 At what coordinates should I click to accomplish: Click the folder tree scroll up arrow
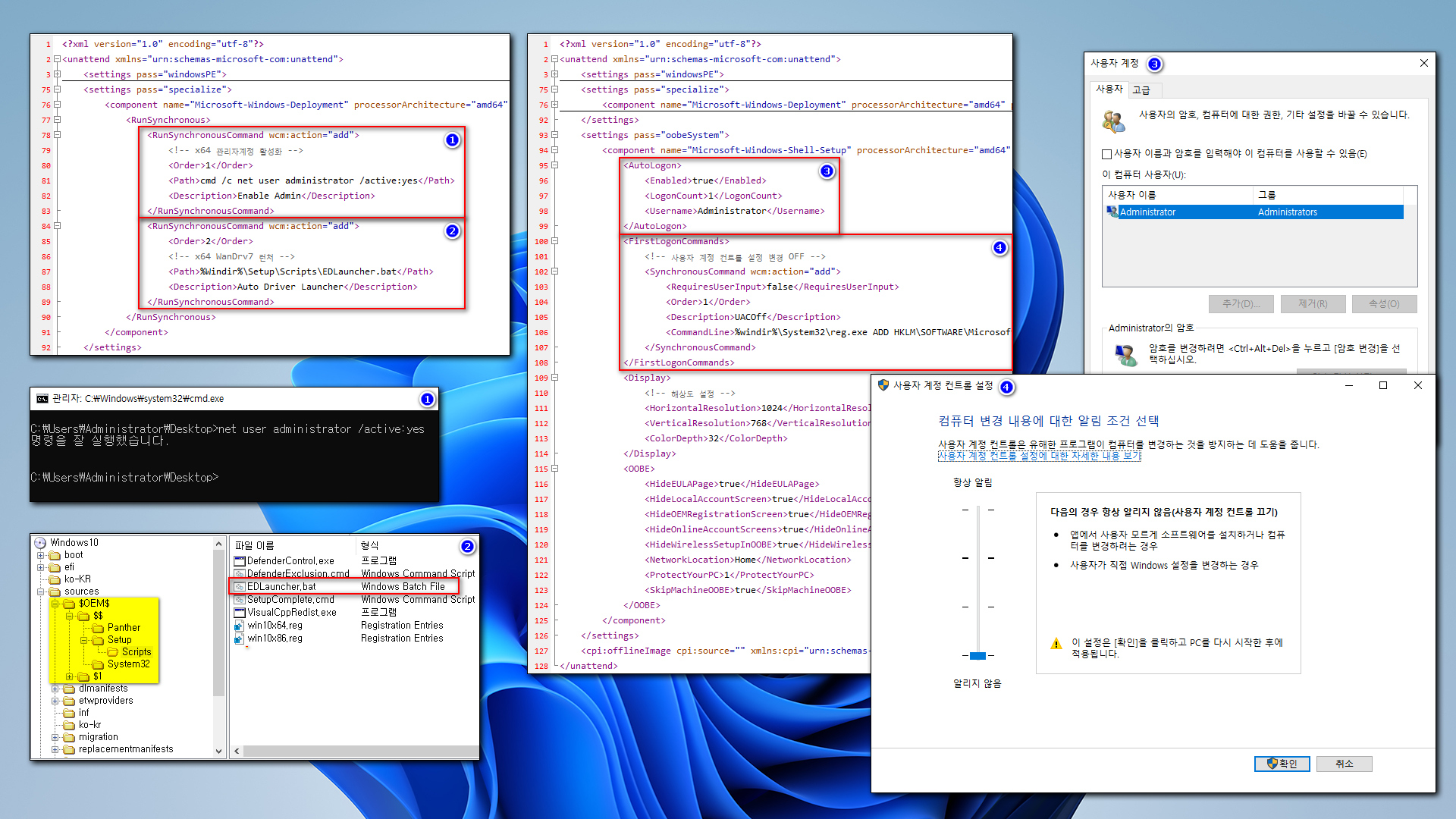tap(218, 544)
